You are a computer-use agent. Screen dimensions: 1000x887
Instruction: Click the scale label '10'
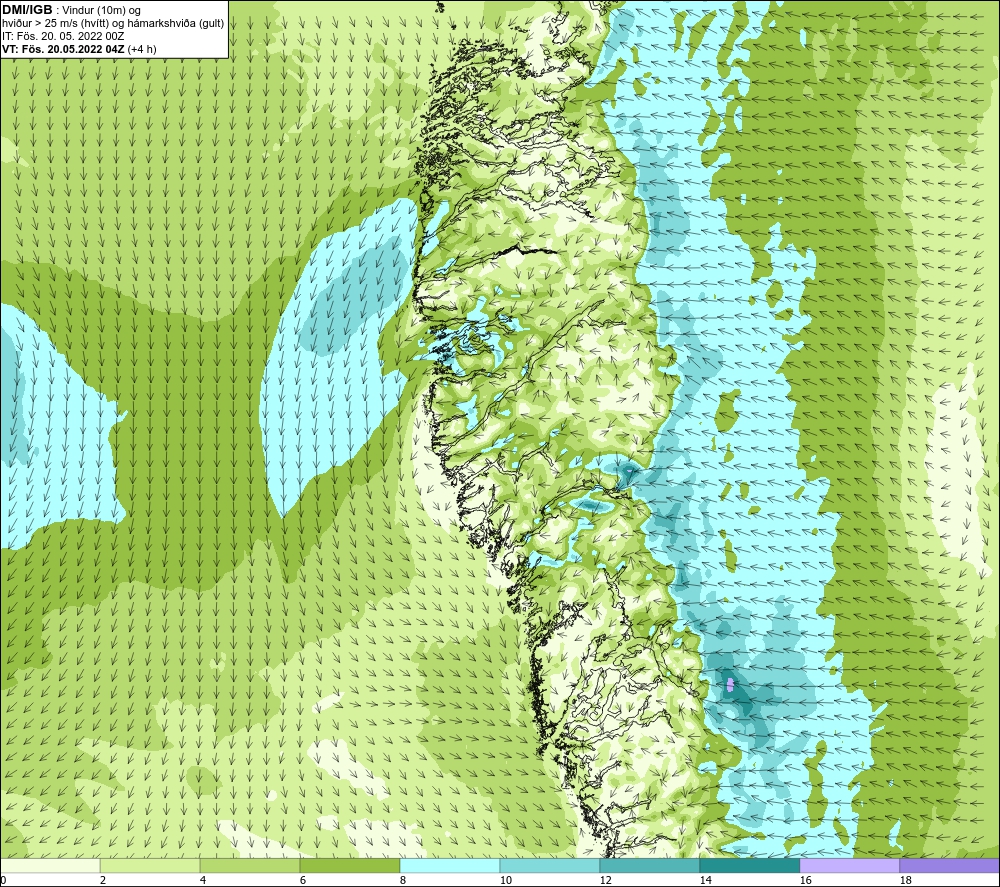click(x=505, y=881)
